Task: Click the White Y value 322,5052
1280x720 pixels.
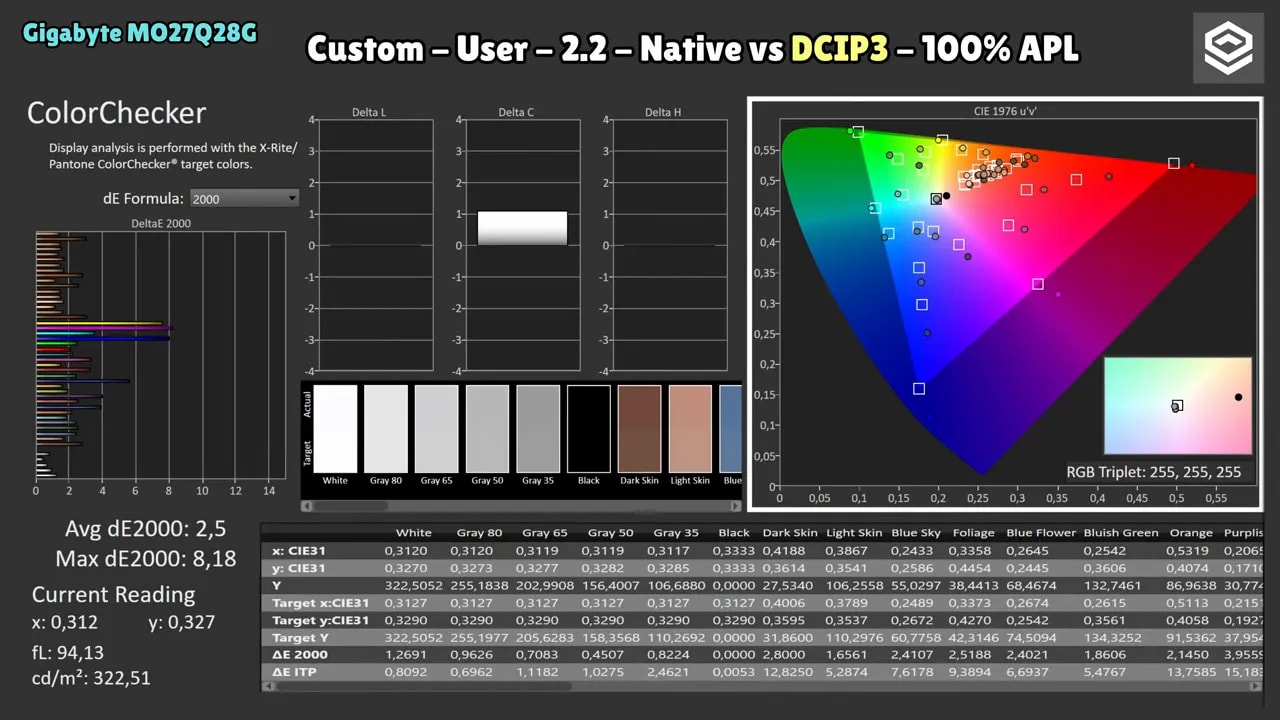Action: coord(412,585)
